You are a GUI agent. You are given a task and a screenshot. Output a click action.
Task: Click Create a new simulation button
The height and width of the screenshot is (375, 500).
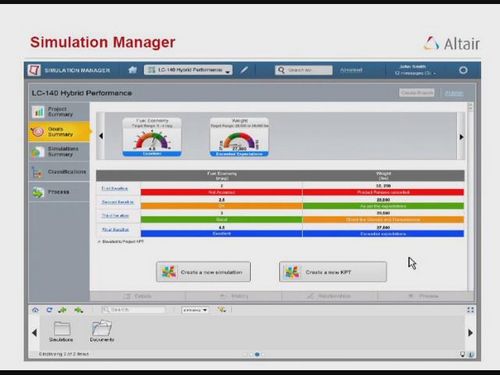(x=203, y=272)
